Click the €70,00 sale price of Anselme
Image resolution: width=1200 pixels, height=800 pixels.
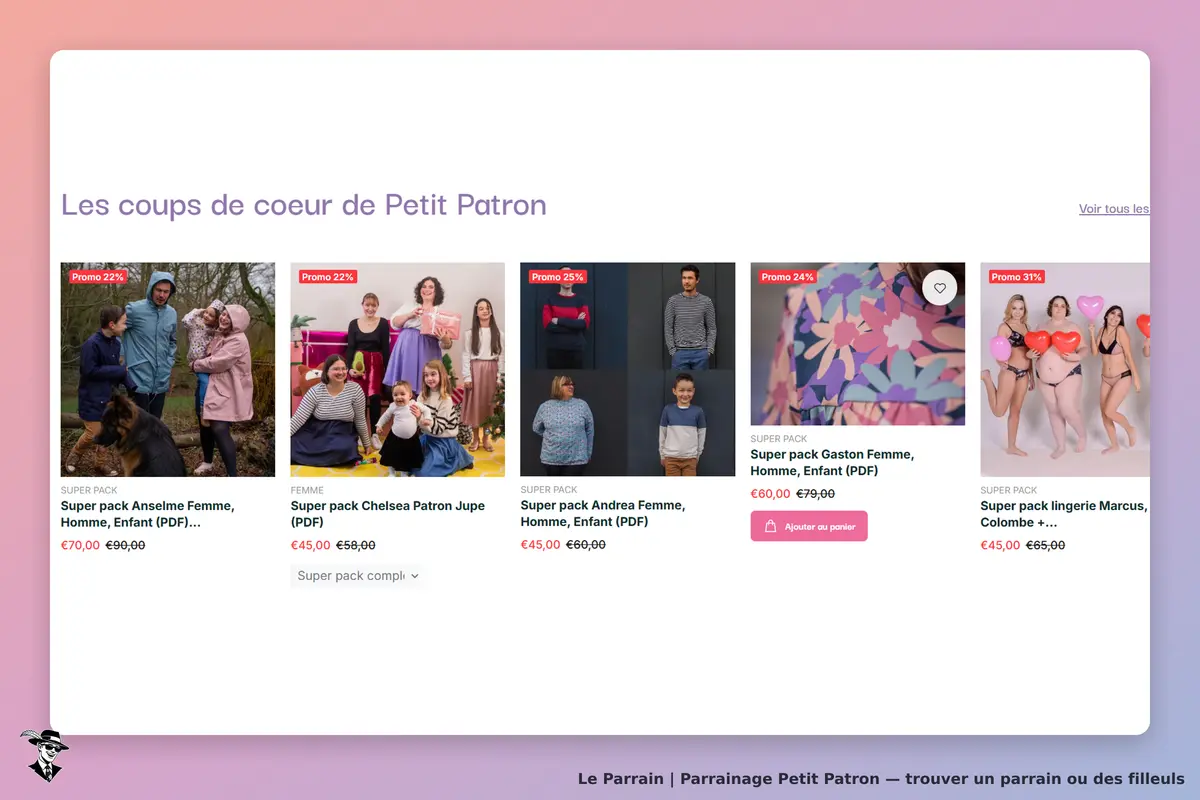pyautogui.click(x=80, y=545)
